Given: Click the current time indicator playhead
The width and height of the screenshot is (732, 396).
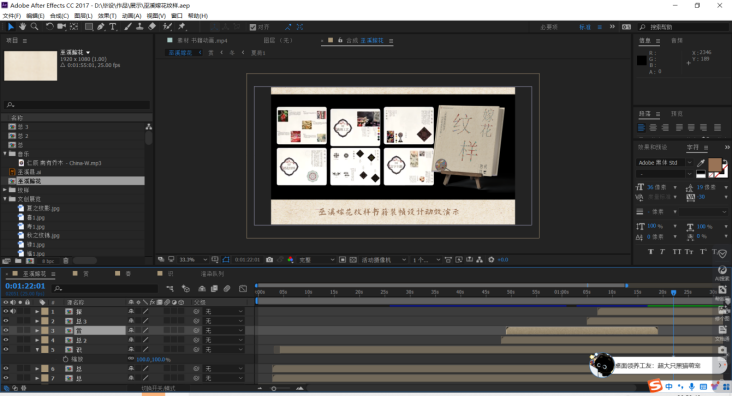Looking at the screenshot, I should coord(673,292).
